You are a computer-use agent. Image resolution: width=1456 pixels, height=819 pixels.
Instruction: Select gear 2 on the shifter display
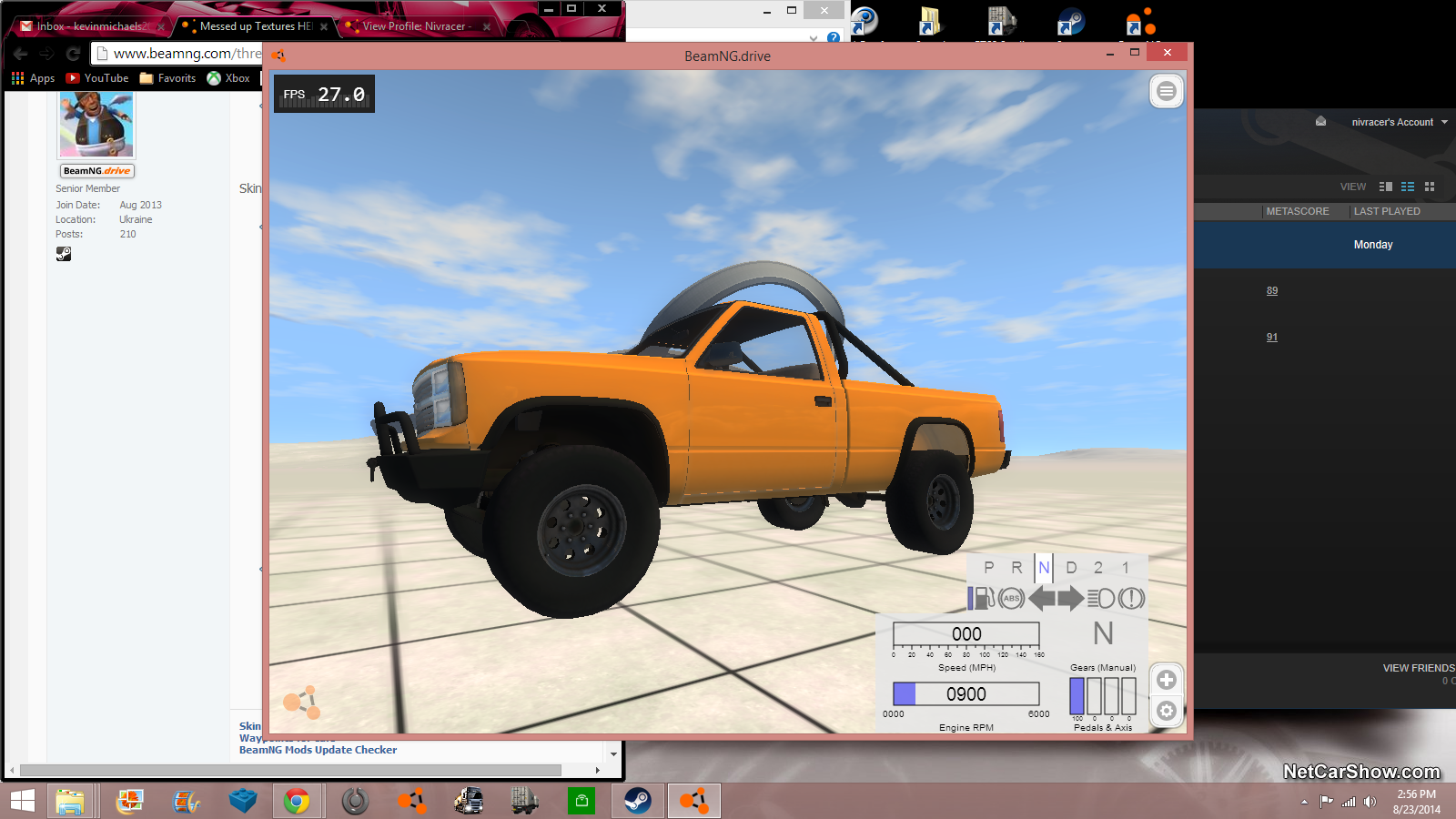point(1098,568)
